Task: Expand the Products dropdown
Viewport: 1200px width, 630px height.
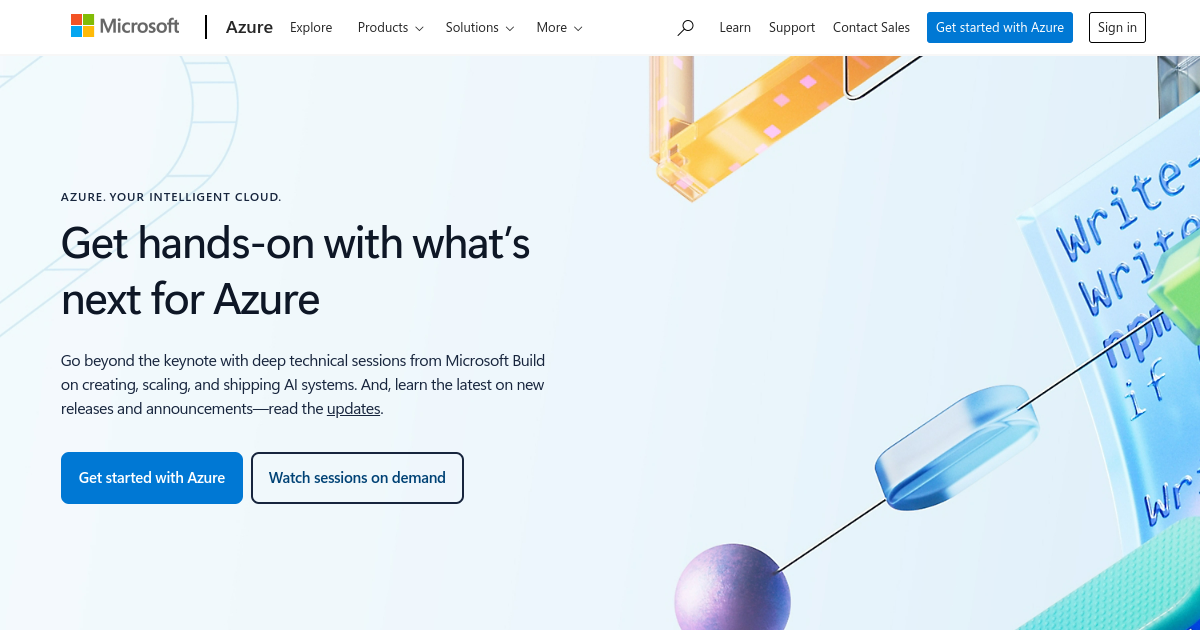Action: click(391, 28)
